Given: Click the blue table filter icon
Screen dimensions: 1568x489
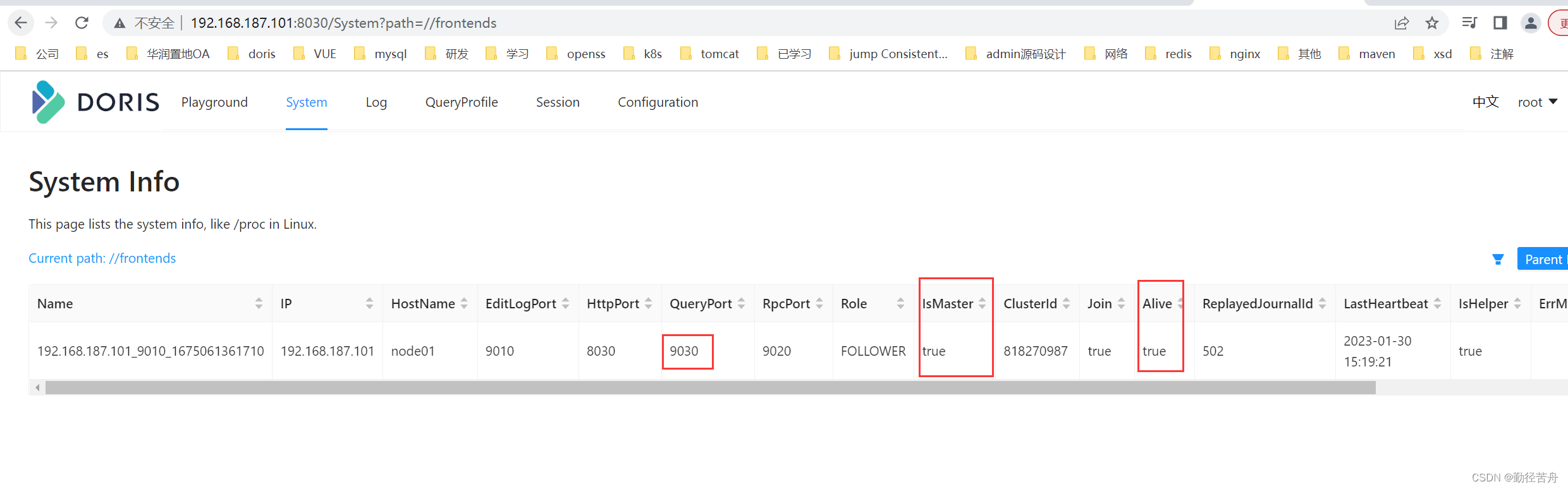Looking at the screenshot, I should point(1498,259).
